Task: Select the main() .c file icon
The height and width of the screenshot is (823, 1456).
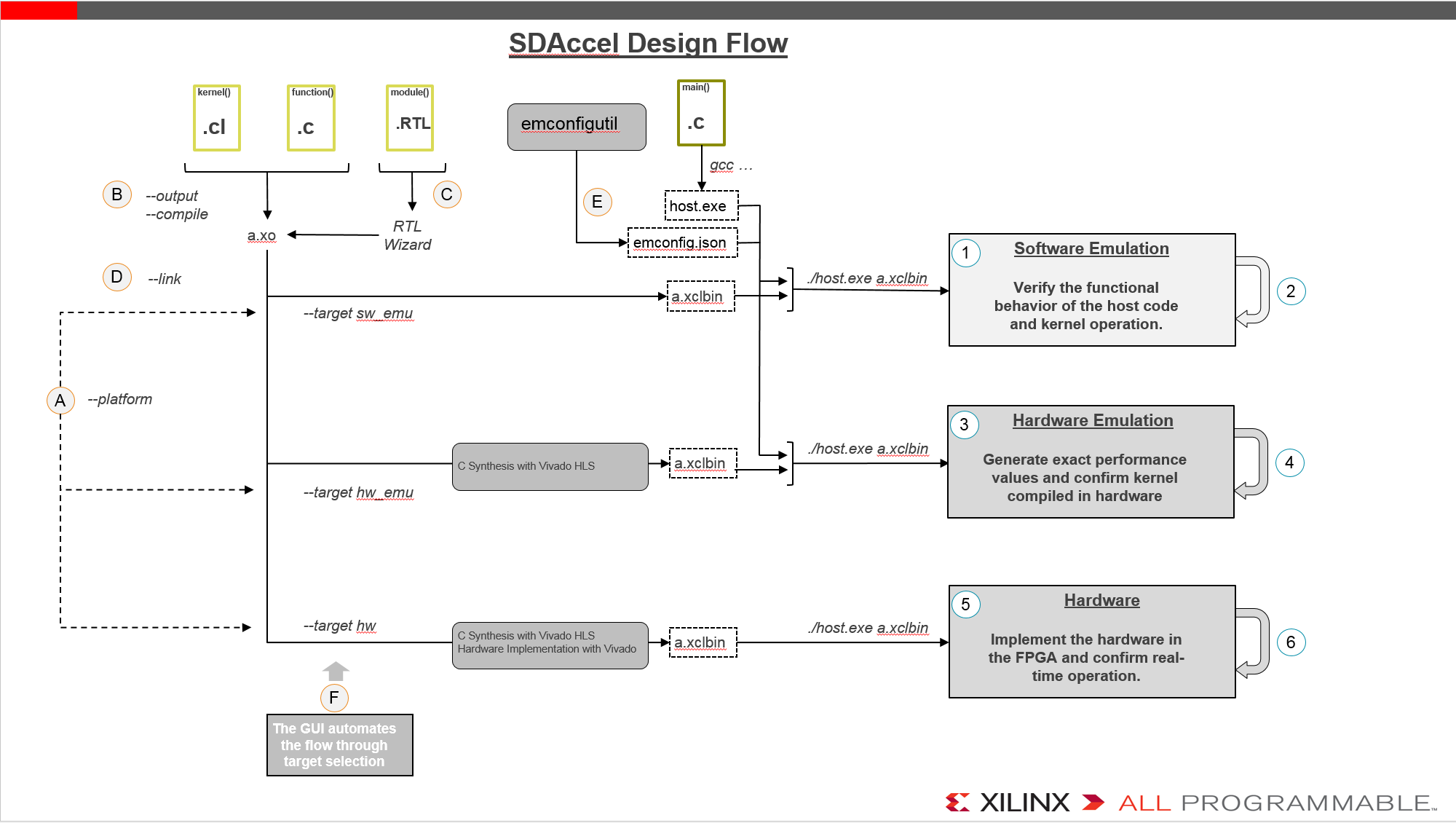Action: click(x=701, y=113)
